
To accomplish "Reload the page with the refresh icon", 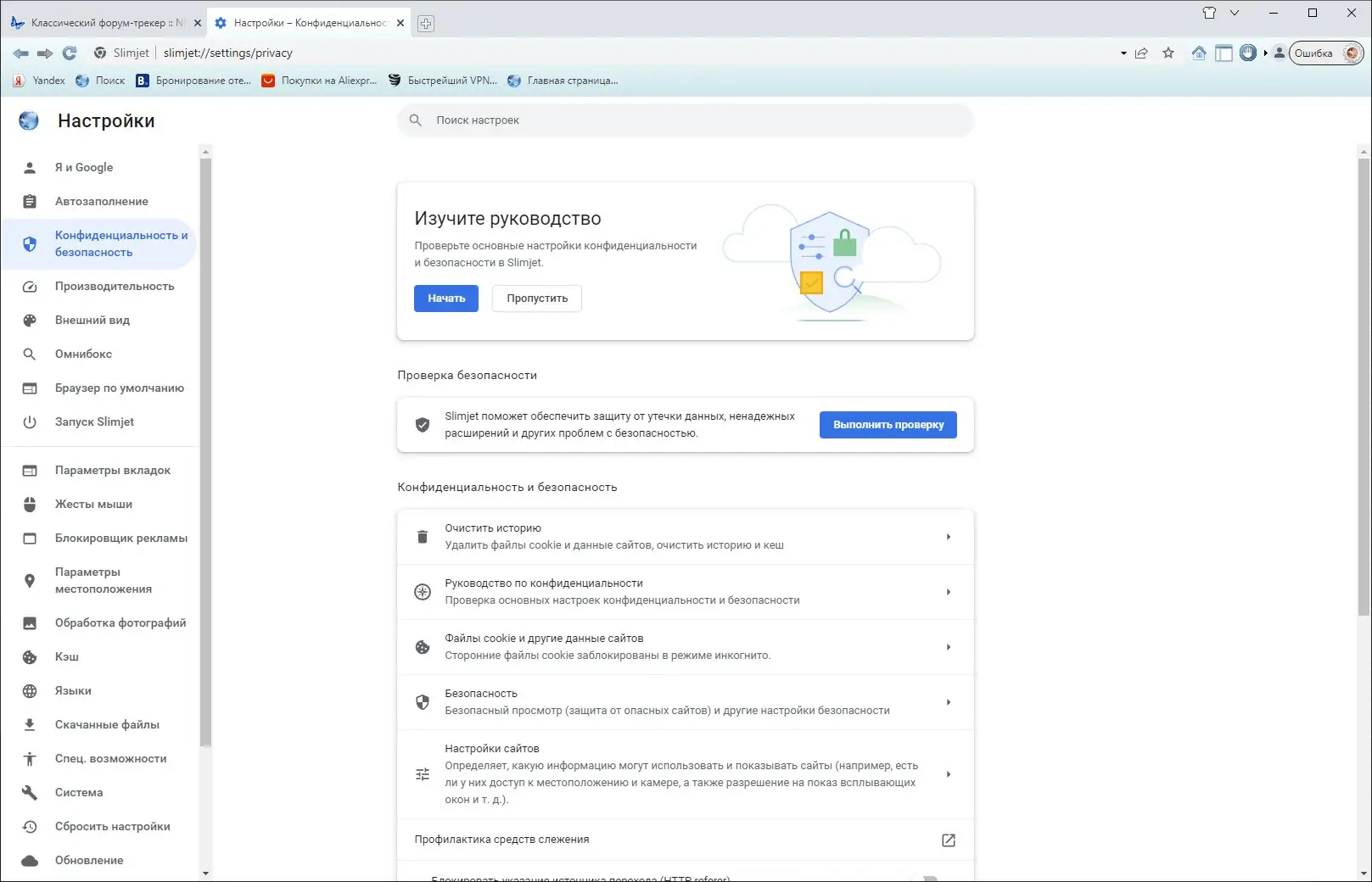I will click(x=70, y=53).
